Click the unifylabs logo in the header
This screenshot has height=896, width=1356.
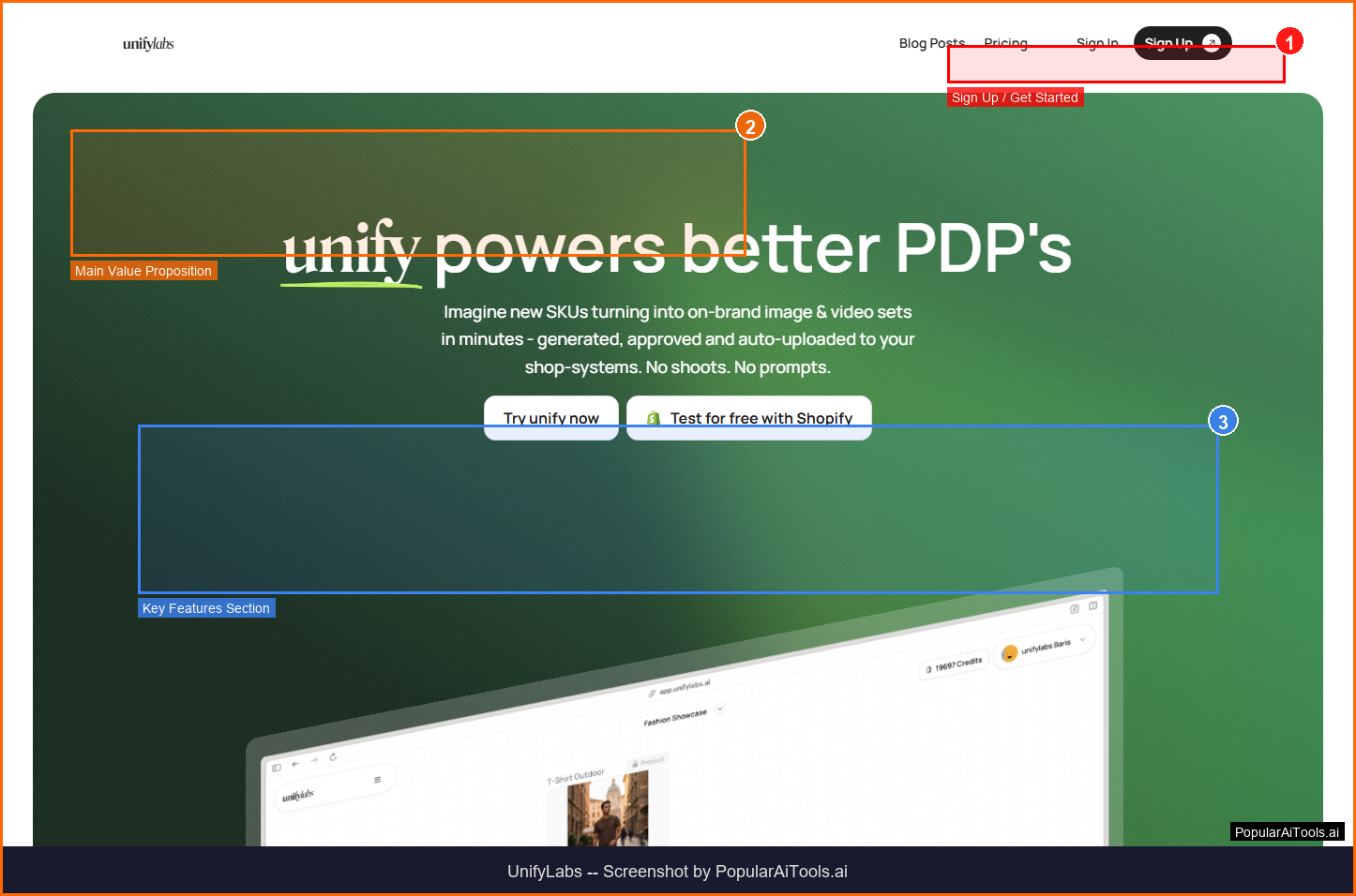pos(148,44)
